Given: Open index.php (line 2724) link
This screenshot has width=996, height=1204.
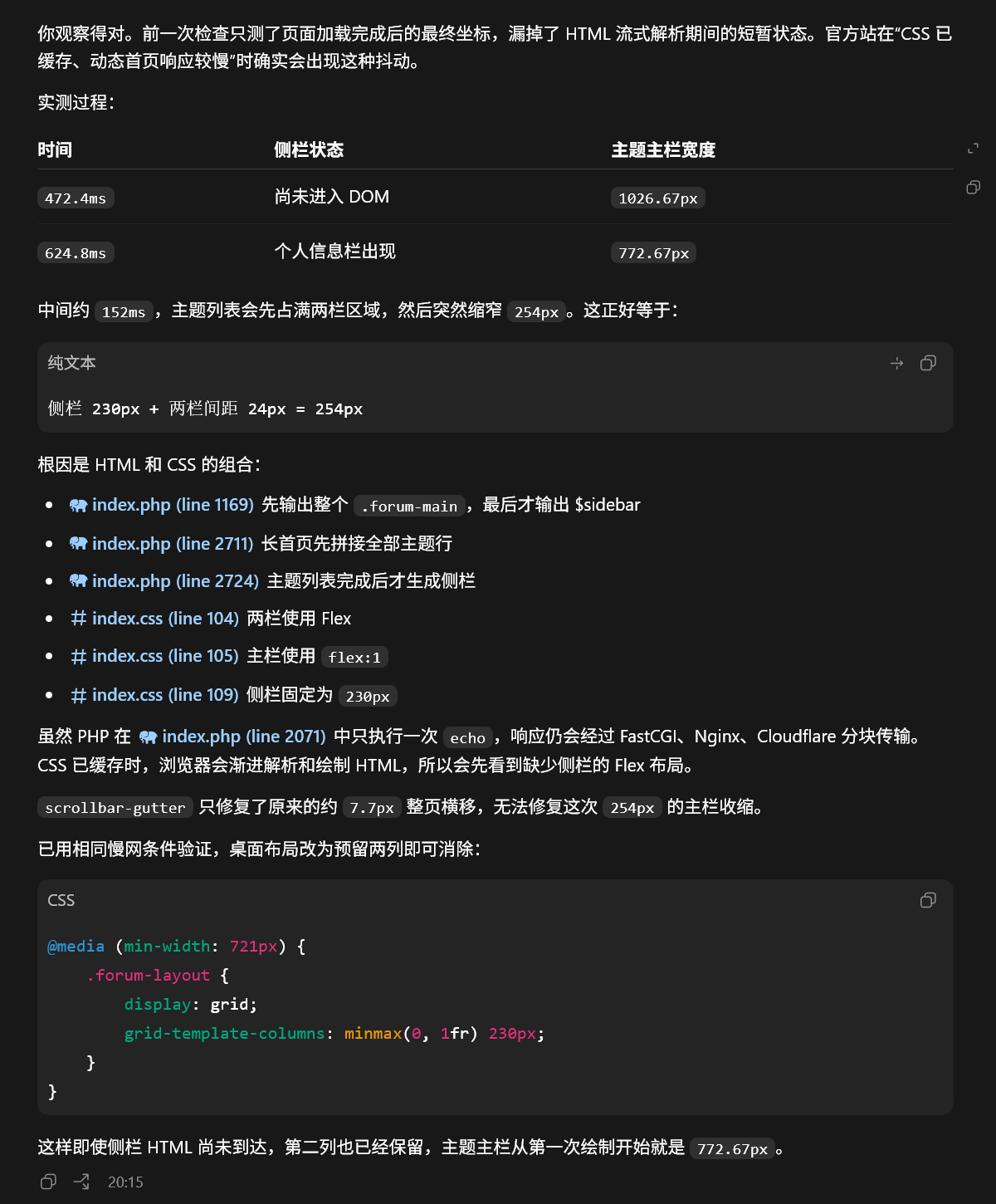Looking at the screenshot, I should tap(175, 581).
